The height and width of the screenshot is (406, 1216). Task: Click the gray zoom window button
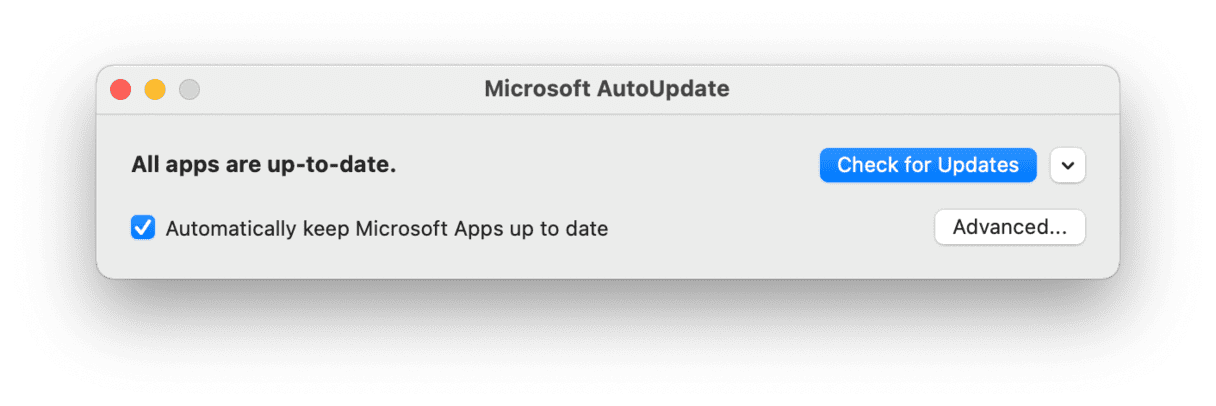coord(189,90)
